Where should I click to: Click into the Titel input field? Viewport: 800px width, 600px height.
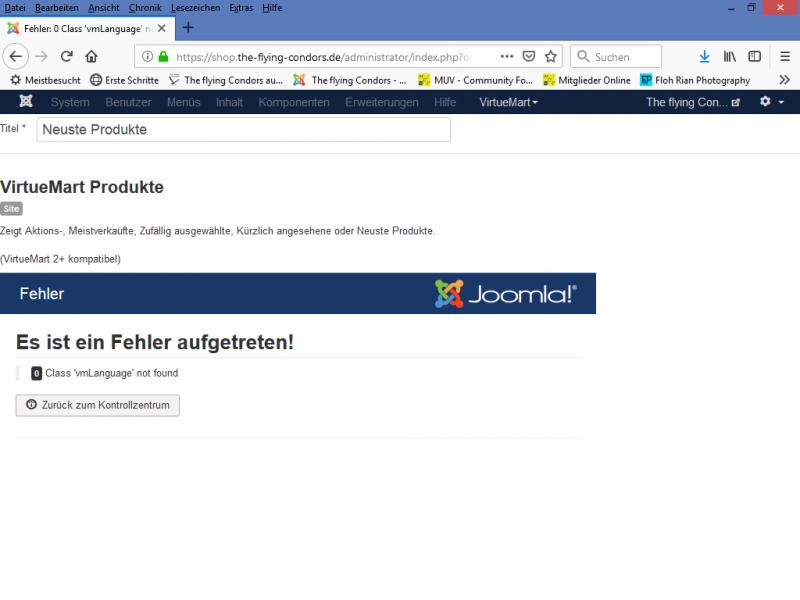[243, 130]
